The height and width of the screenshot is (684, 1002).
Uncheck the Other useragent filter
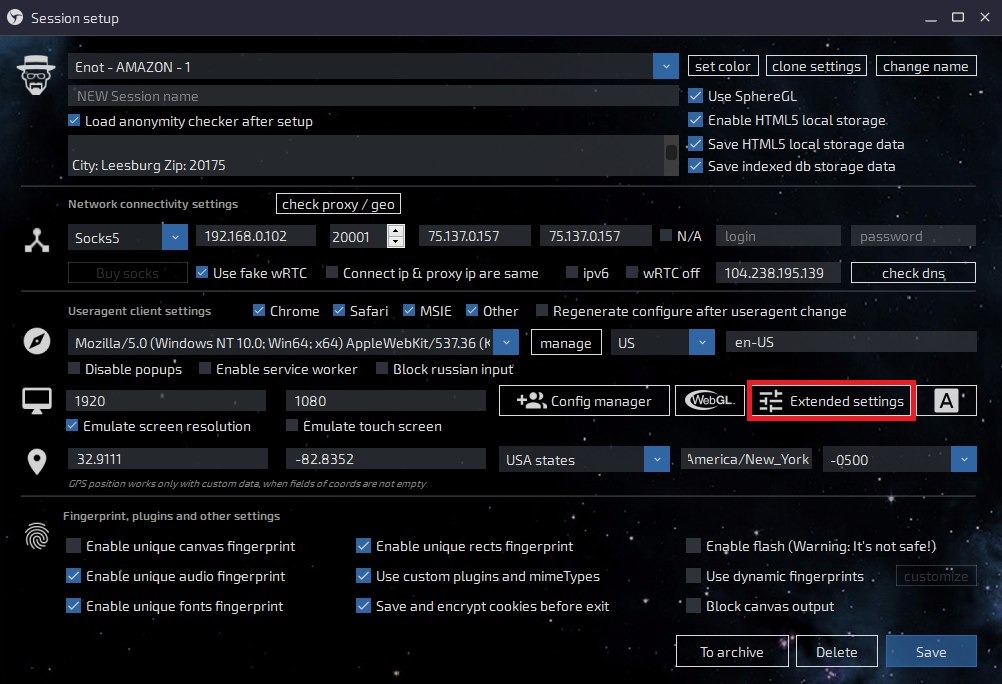point(472,310)
